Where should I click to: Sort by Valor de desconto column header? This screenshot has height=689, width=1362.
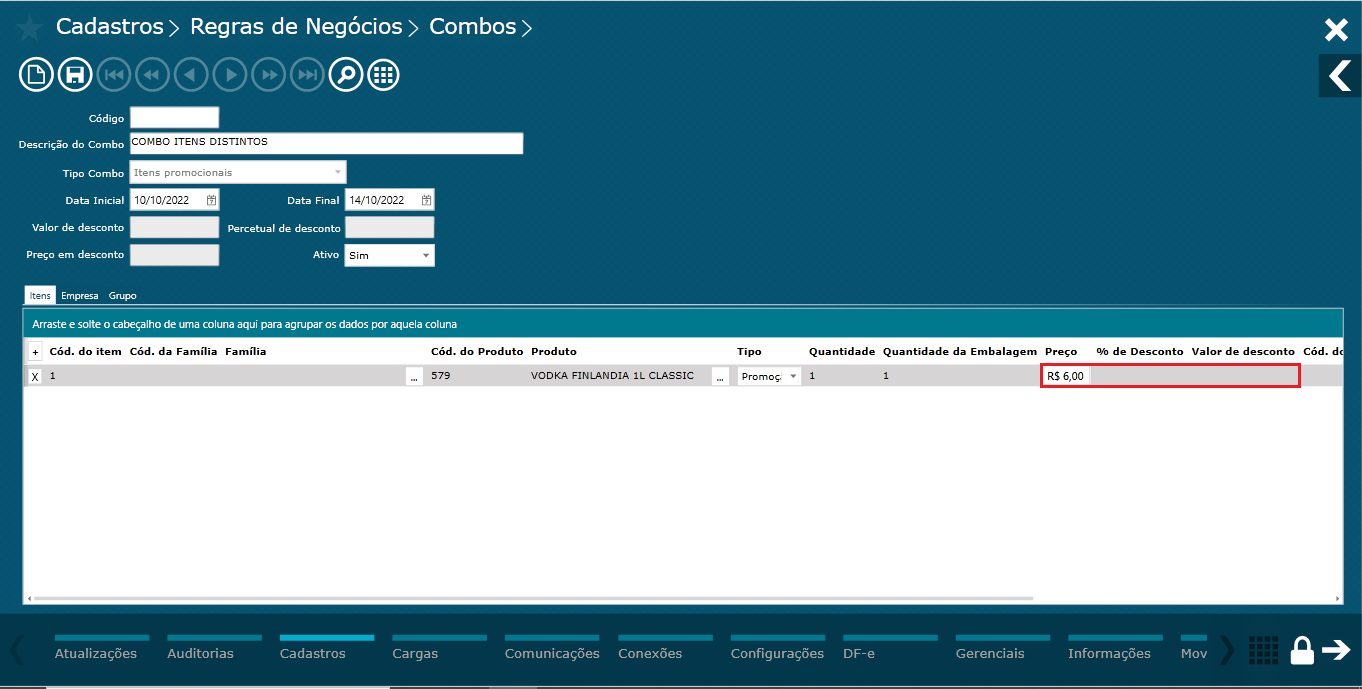pos(1243,352)
